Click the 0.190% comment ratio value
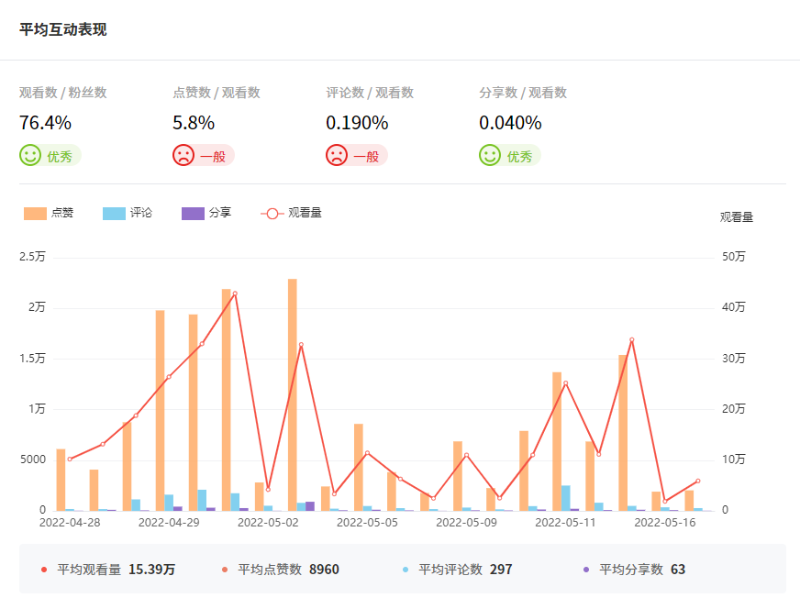Screen dimensions: 800x609 [x=357, y=123]
